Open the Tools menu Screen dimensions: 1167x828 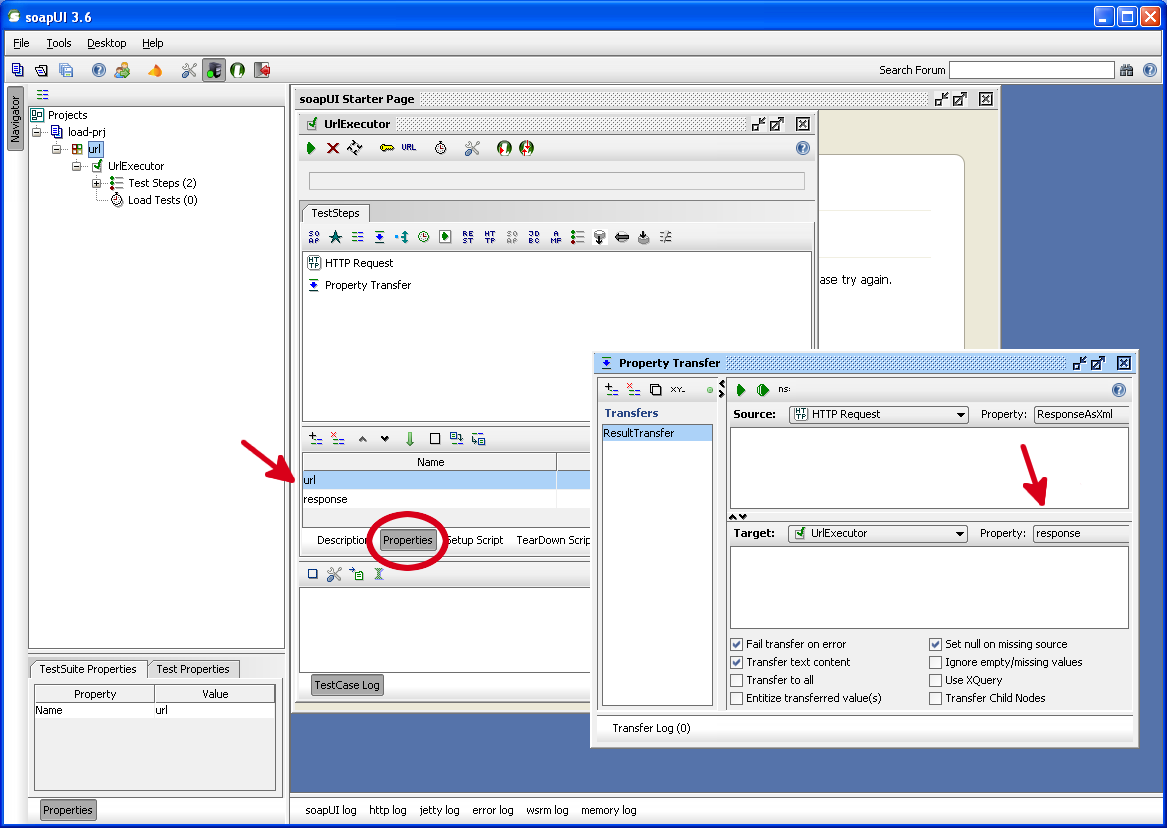pos(59,43)
